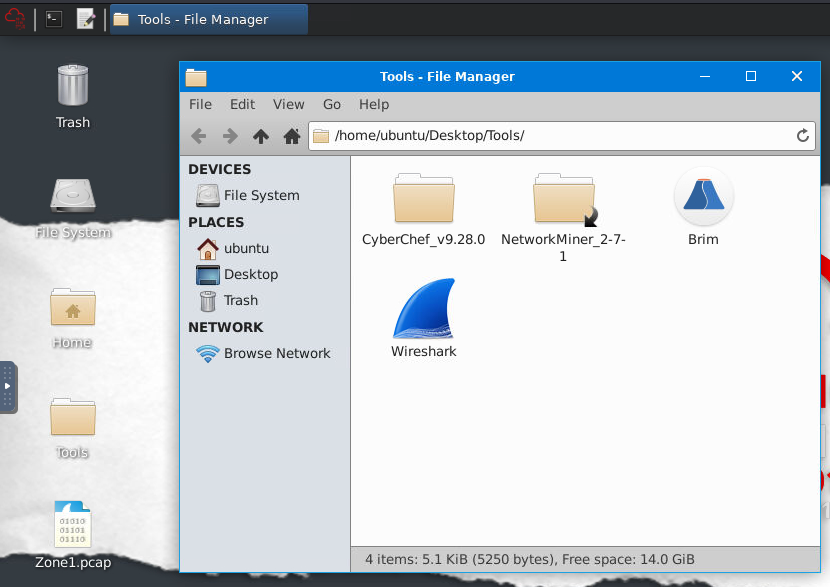Viewport: 830px width, 587px height.
Task: Click the Tools - File Manager taskbar button
Action: click(x=209, y=20)
